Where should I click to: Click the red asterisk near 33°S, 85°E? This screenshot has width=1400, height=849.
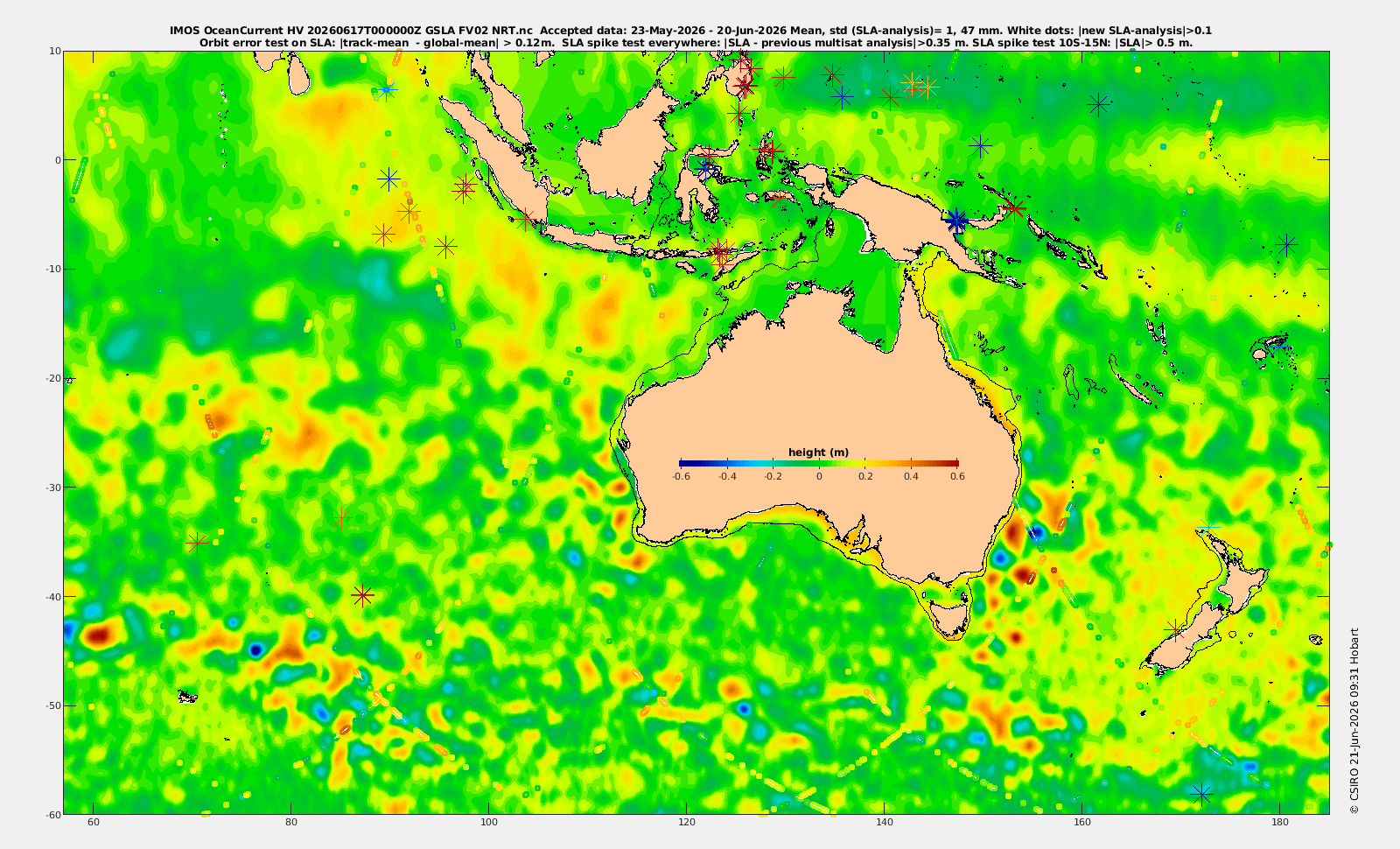[x=341, y=517]
